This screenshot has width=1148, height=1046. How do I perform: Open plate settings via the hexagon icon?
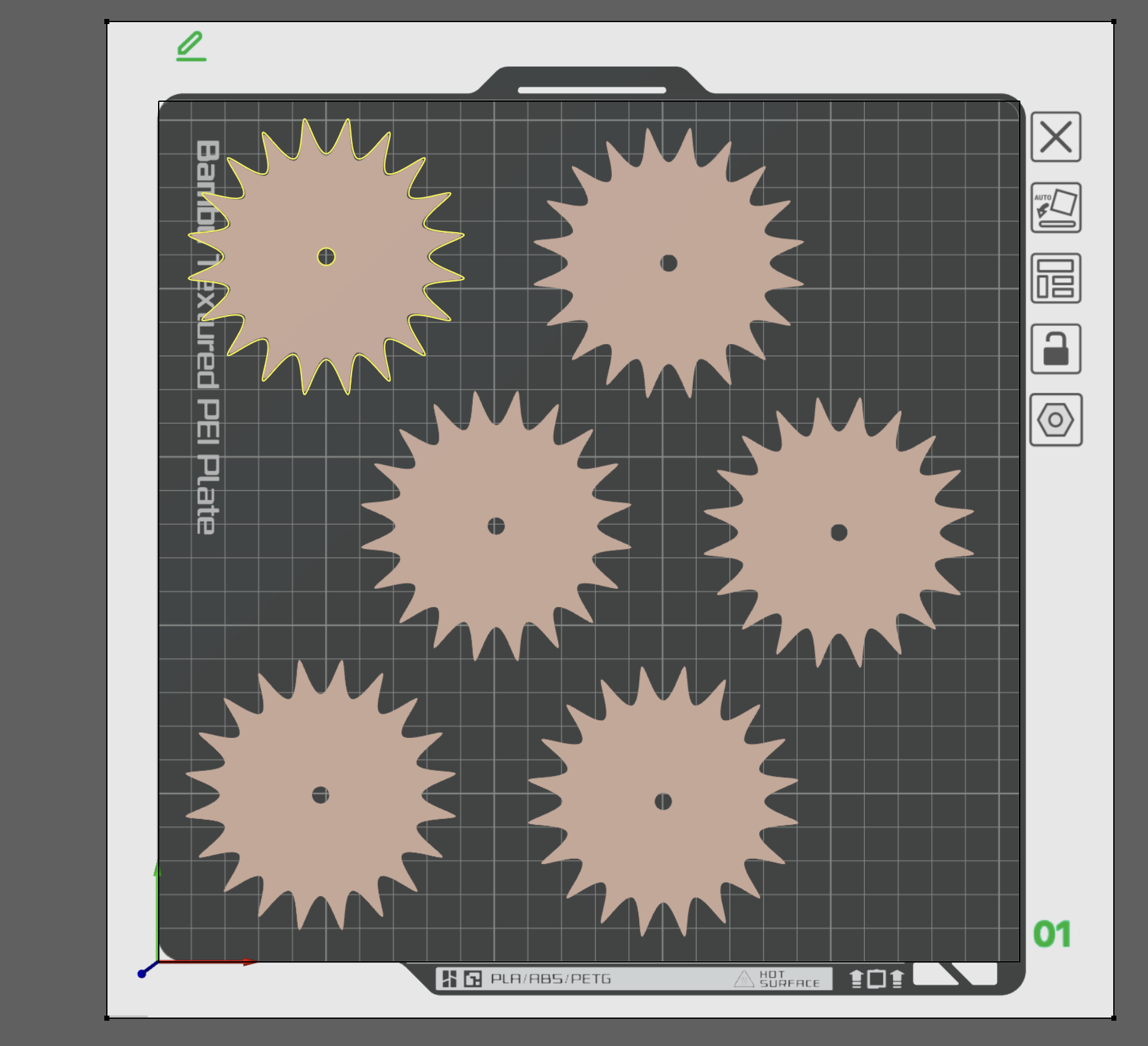point(1056,420)
